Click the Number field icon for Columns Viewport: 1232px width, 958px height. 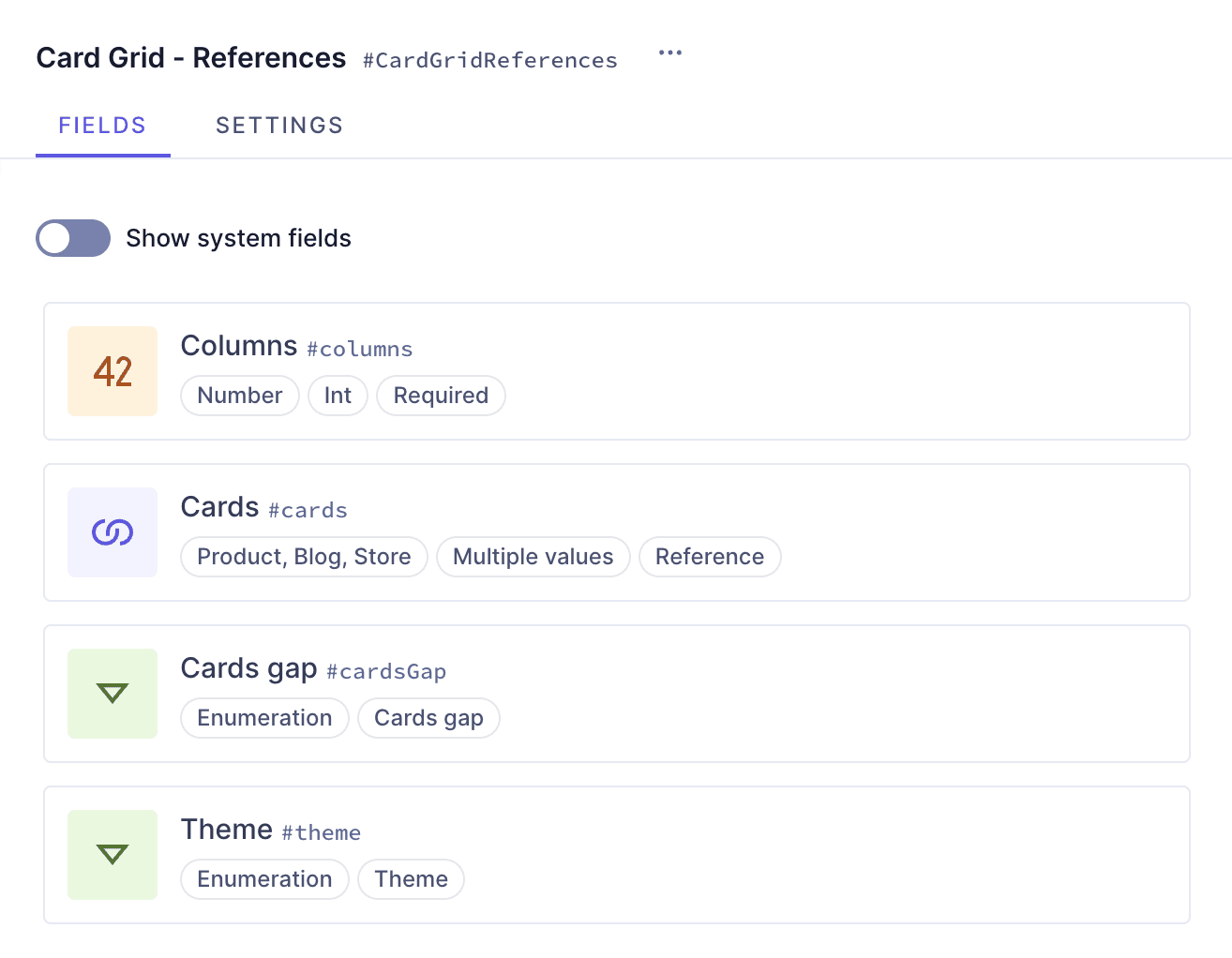[113, 371]
